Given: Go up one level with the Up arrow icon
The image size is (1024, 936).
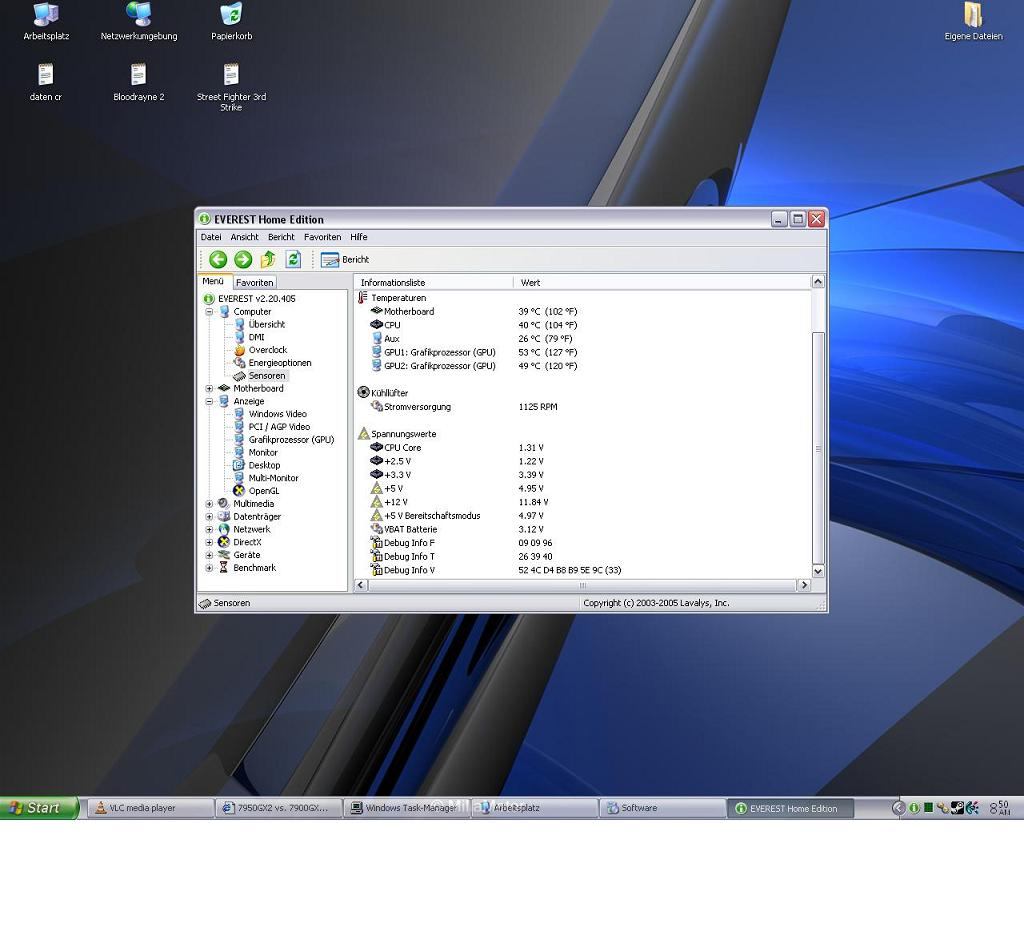Looking at the screenshot, I should (268, 259).
